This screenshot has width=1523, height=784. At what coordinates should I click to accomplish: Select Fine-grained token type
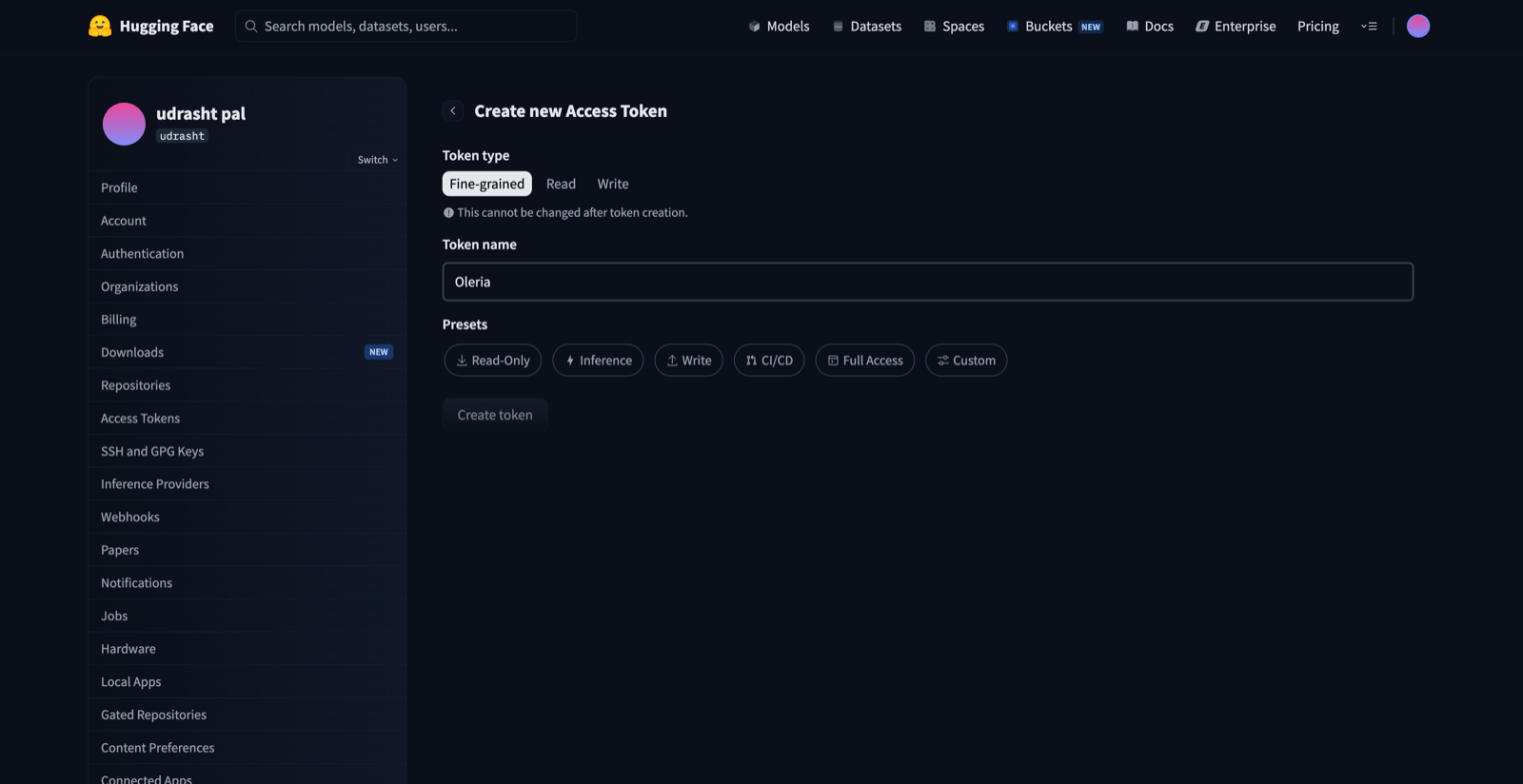486,184
